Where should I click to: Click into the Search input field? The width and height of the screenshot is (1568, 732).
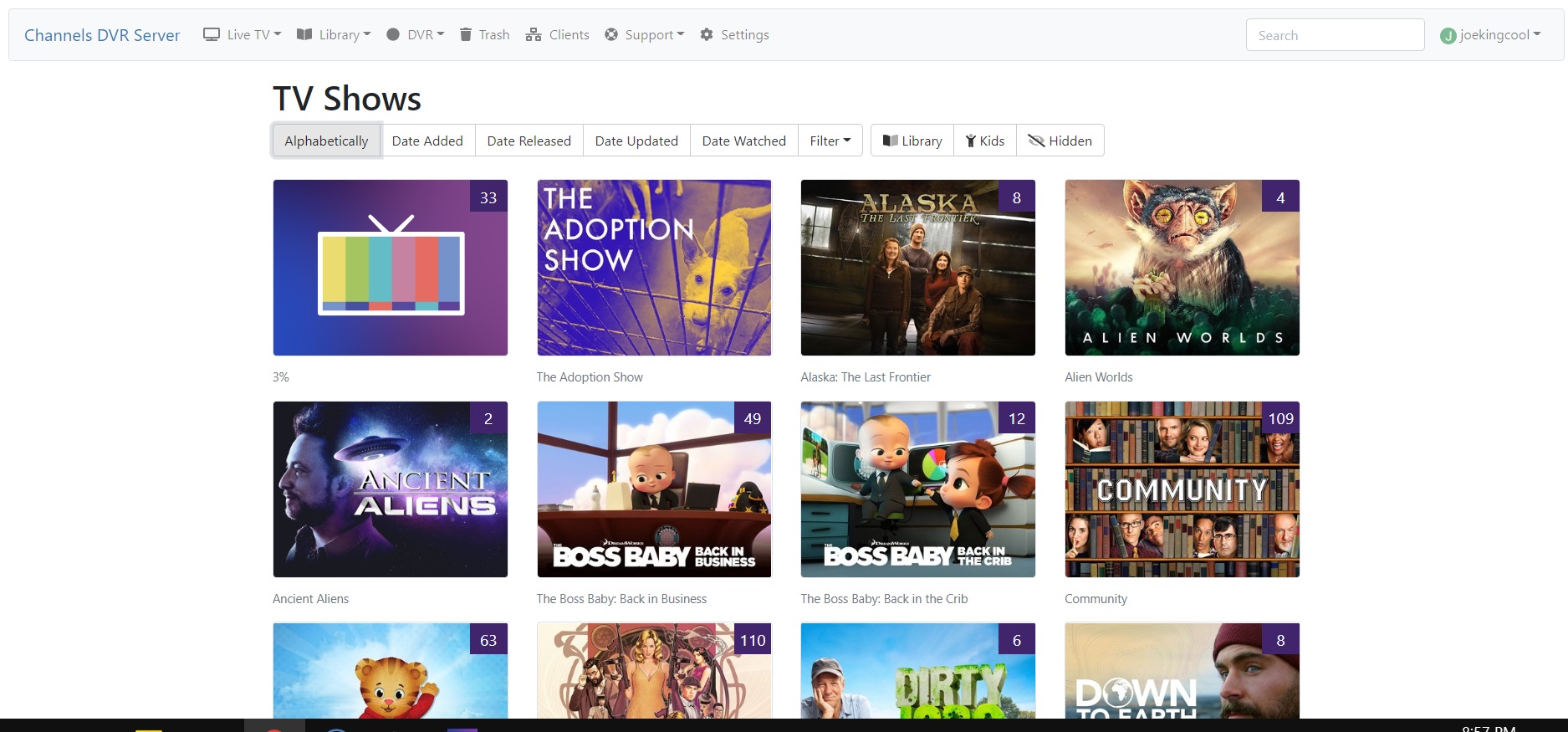(x=1334, y=35)
